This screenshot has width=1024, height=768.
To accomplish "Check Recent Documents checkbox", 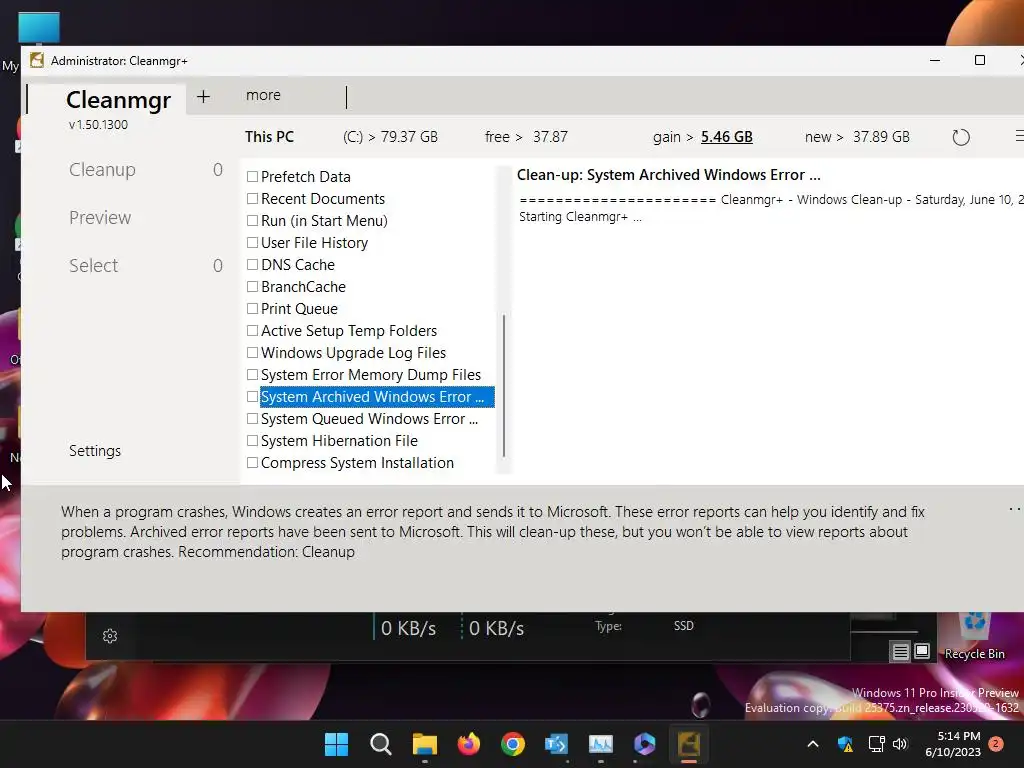I will coord(252,199).
